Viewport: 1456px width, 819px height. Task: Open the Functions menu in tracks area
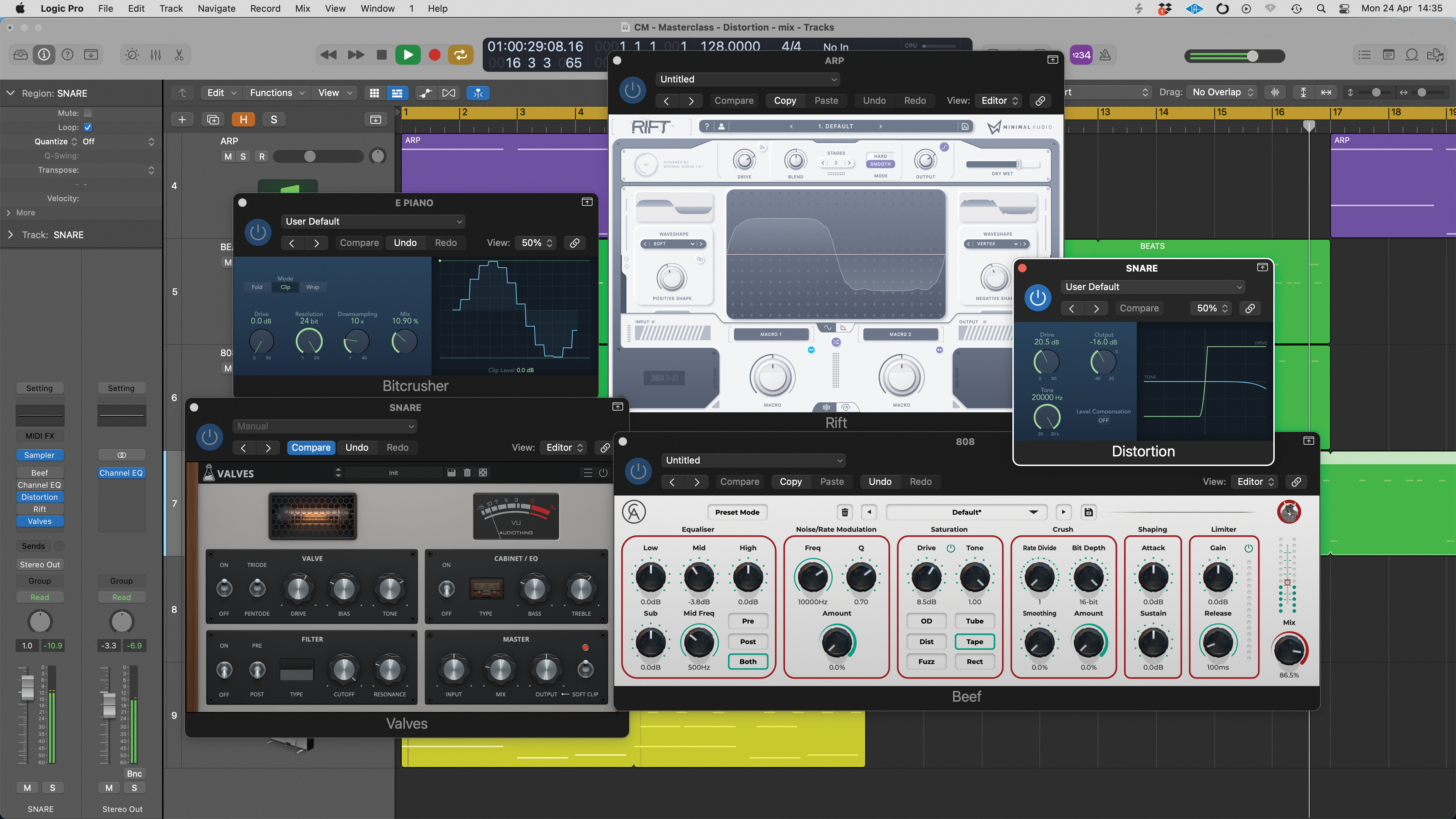[277, 93]
